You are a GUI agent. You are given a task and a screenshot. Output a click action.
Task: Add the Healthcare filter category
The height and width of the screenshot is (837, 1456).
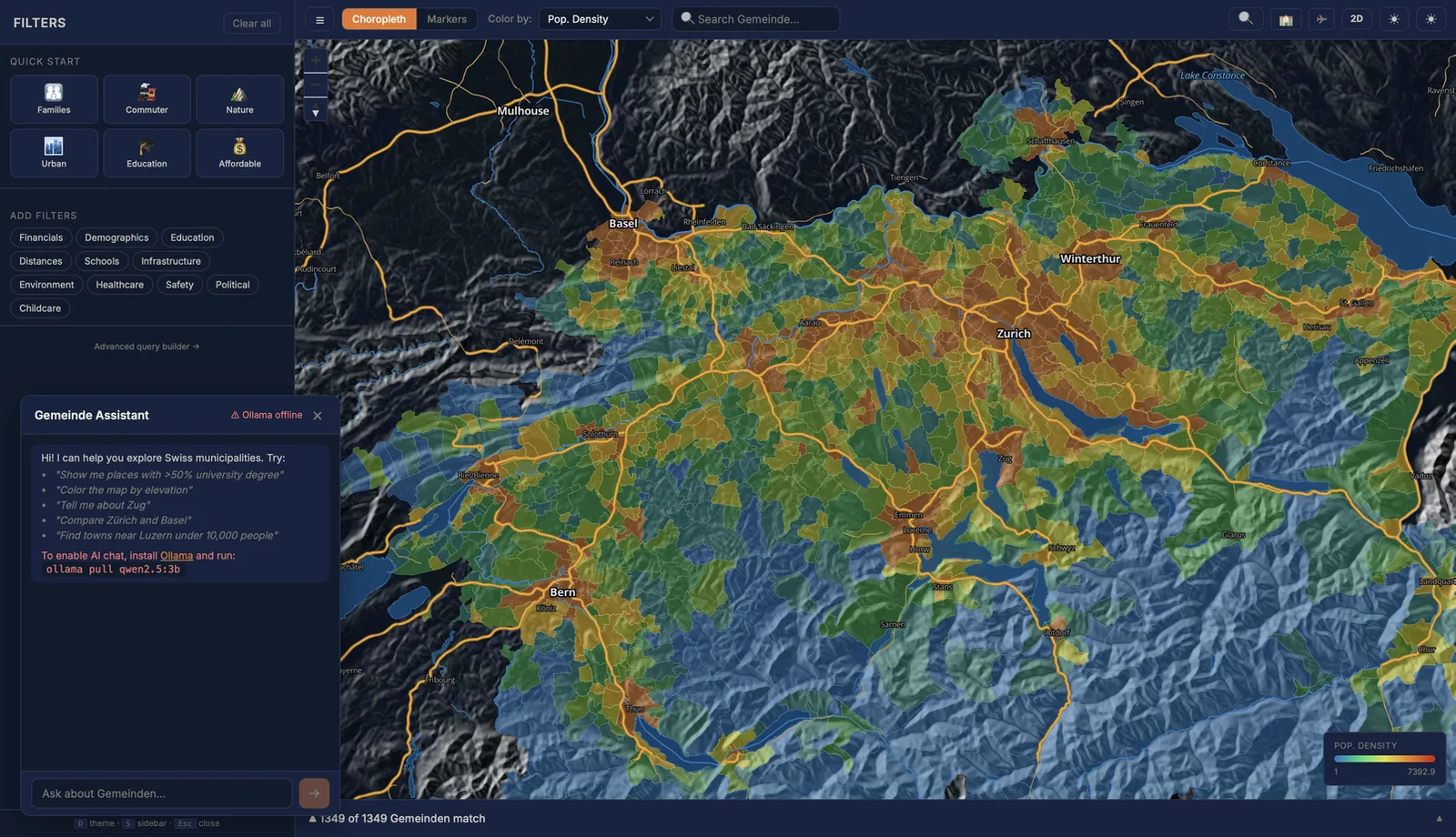pyautogui.click(x=119, y=285)
